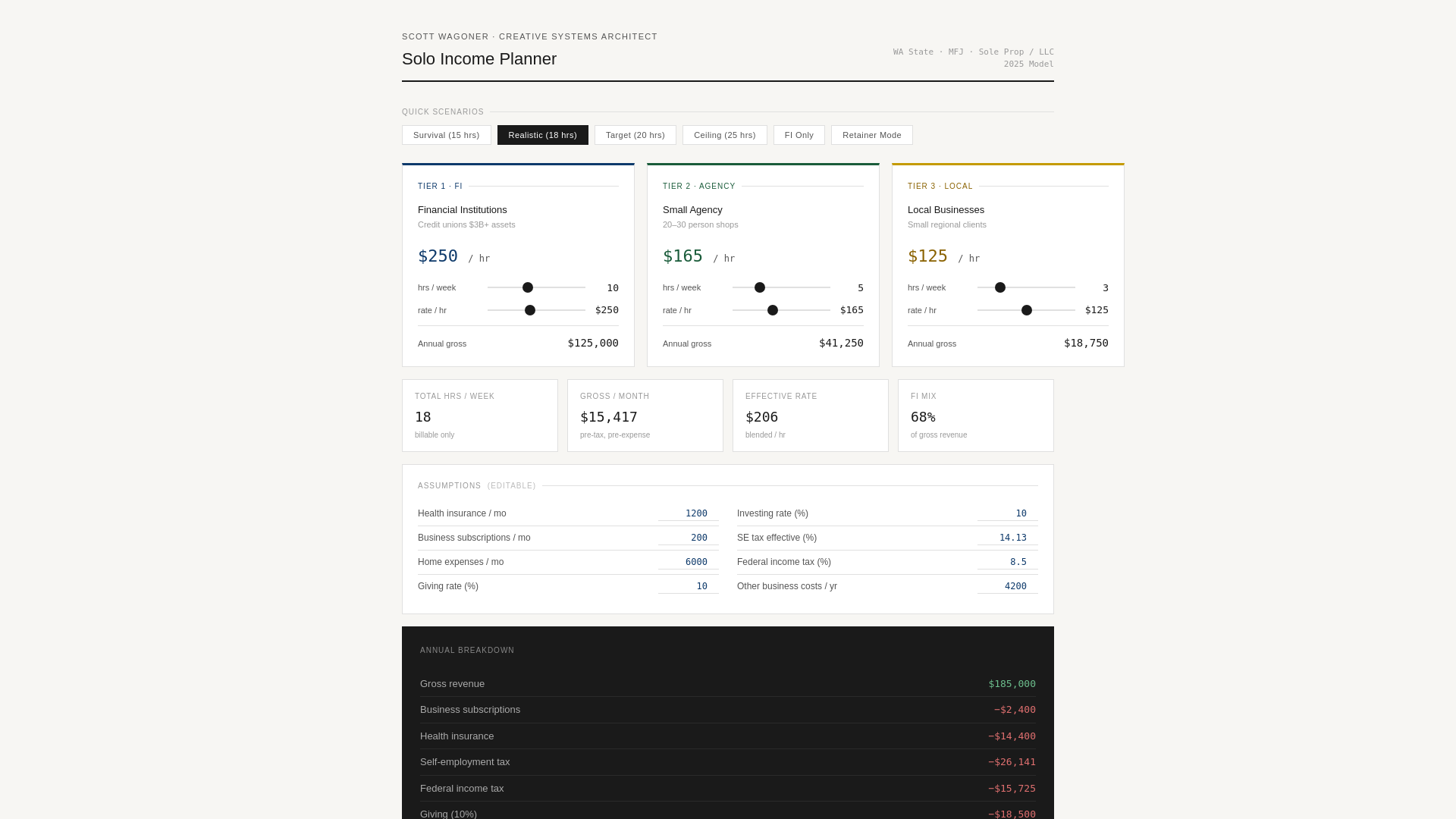Click Health insurance amount −$14,400
Image resolution: width=1456 pixels, height=819 pixels.
tap(1012, 736)
